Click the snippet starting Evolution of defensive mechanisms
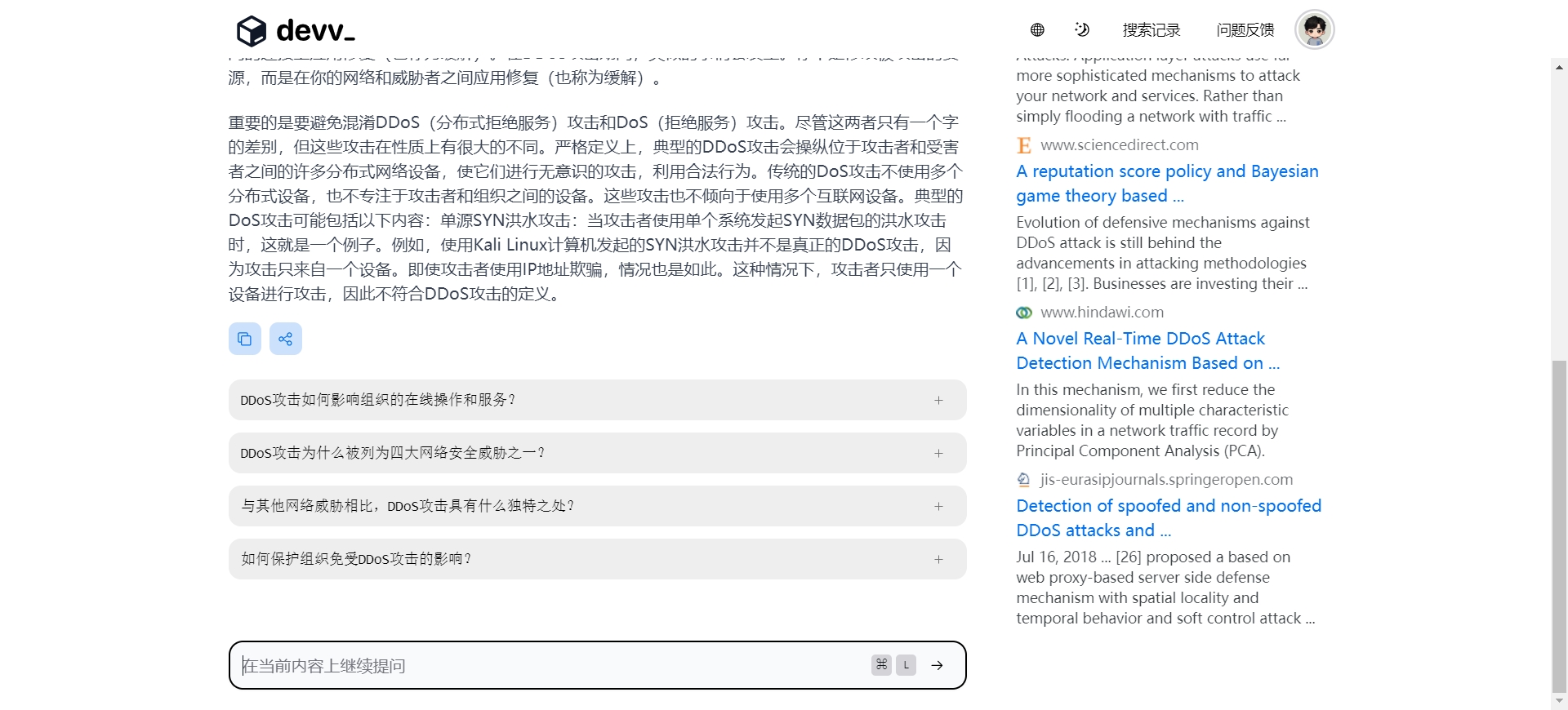 tap(1163, 253)
